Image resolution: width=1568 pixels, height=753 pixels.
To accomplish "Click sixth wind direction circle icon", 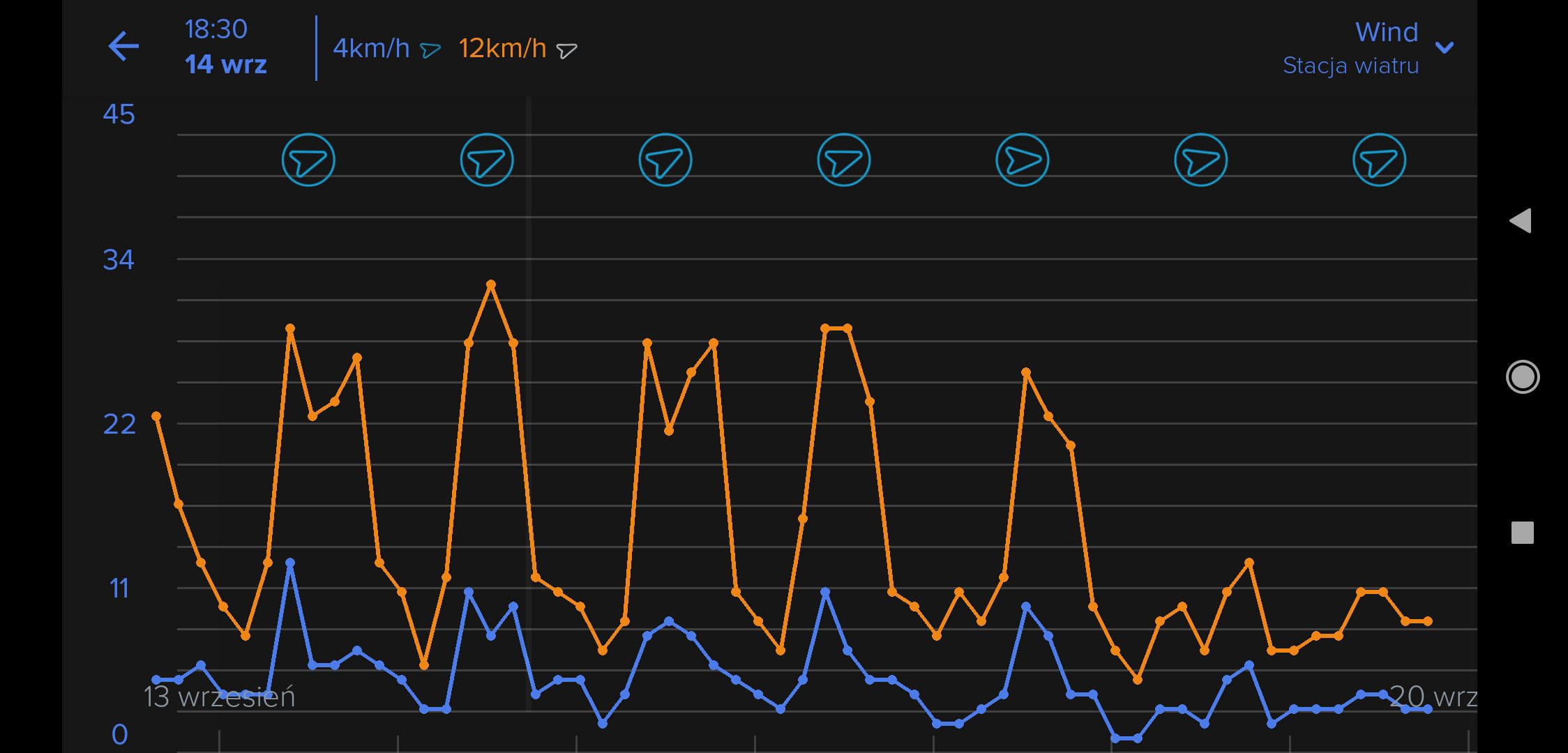I will 1201,160.
